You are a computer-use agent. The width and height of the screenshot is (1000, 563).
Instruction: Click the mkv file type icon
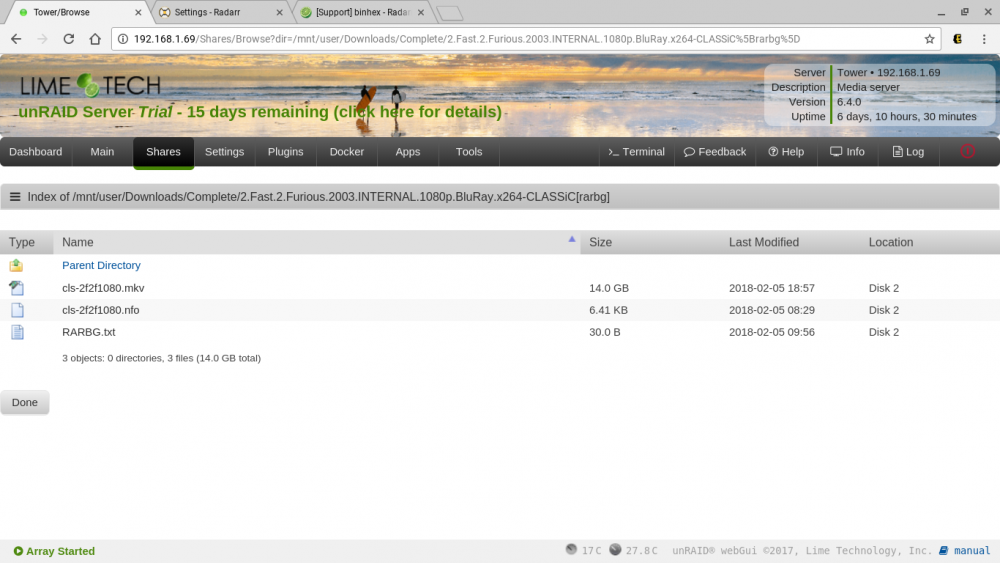(x=17, y=288)
